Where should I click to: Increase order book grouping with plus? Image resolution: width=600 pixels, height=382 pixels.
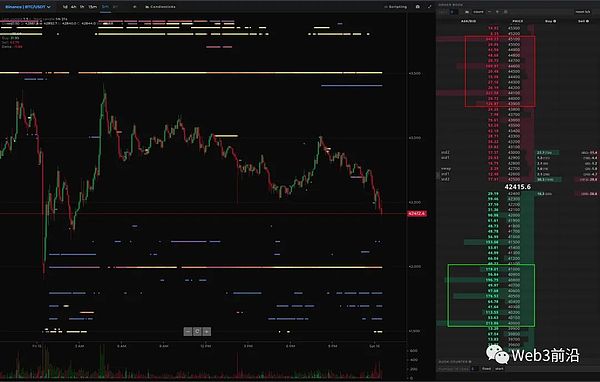point(497,12)
